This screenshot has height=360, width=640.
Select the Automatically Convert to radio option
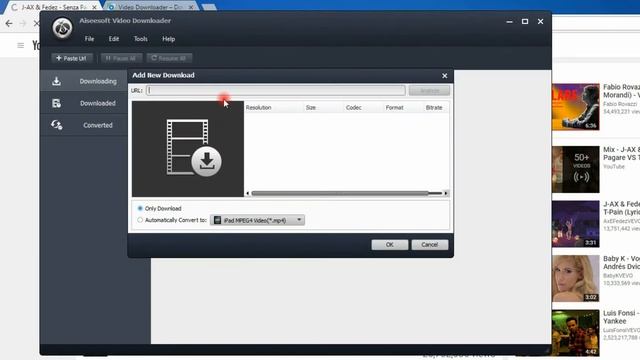[140, 220]
